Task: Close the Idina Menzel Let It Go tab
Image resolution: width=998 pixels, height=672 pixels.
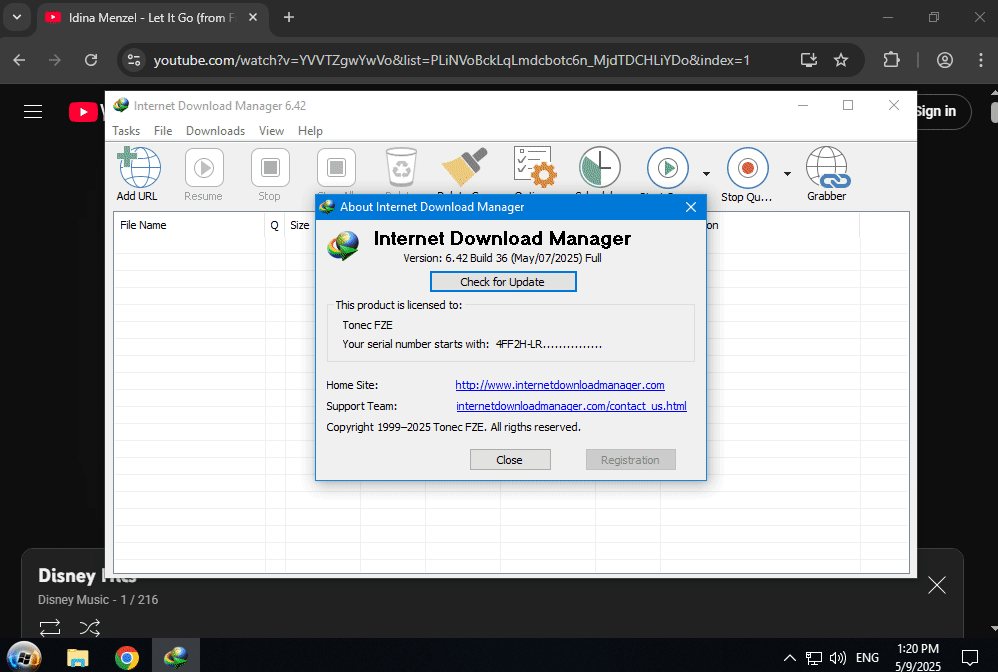Action: (253, 17)
